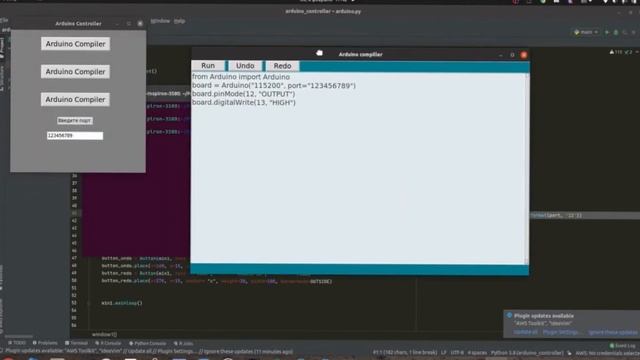Open the Window menu in PyCharm
Image resolution: width=640 pixels, height=360 pixels.
160,21
